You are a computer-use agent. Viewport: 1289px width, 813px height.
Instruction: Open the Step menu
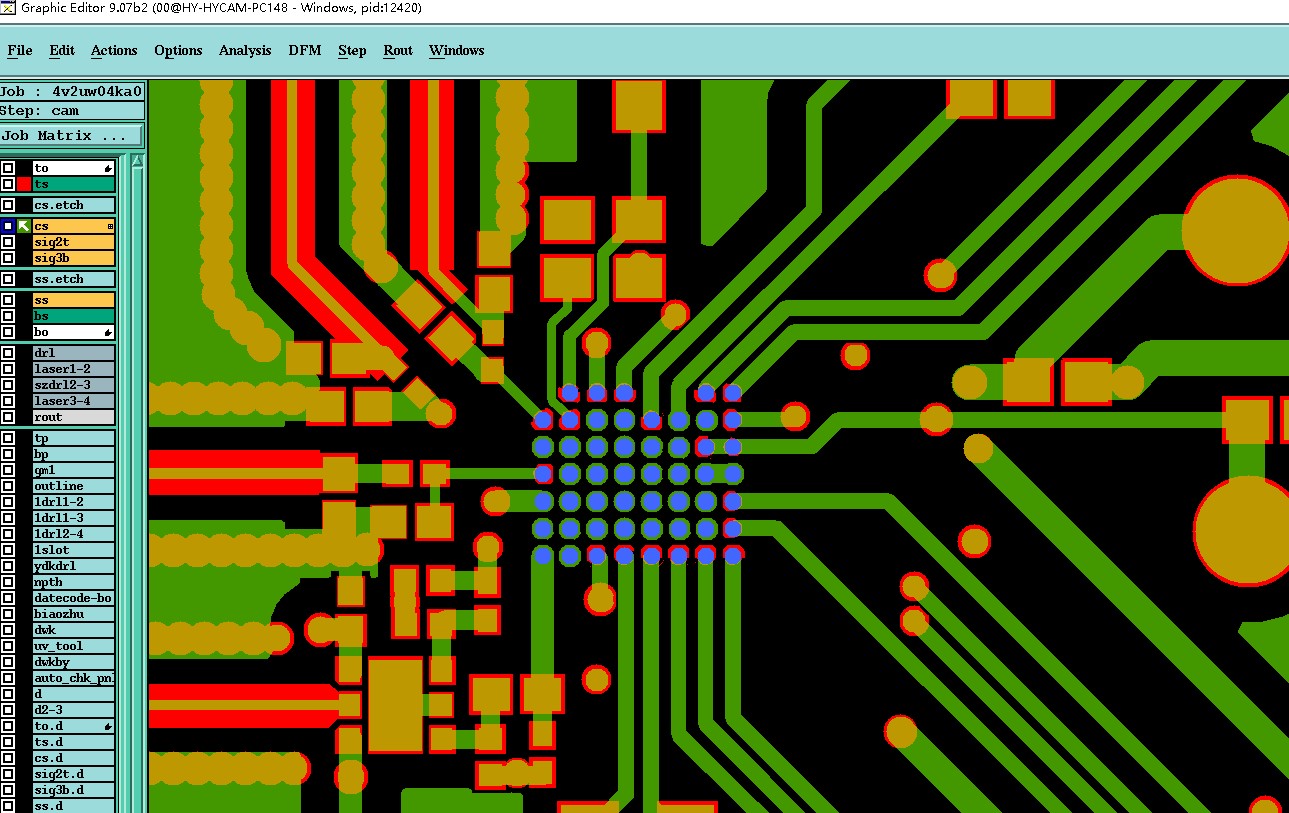pyautogui.click(x=352, y=50)
